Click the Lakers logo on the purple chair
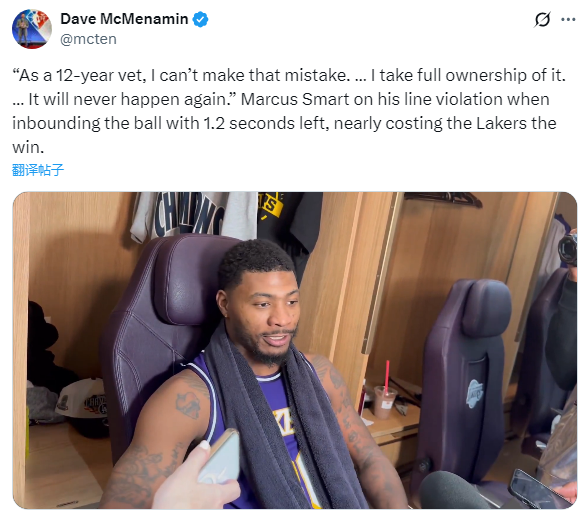586x517 pixels. pos(475,393)
